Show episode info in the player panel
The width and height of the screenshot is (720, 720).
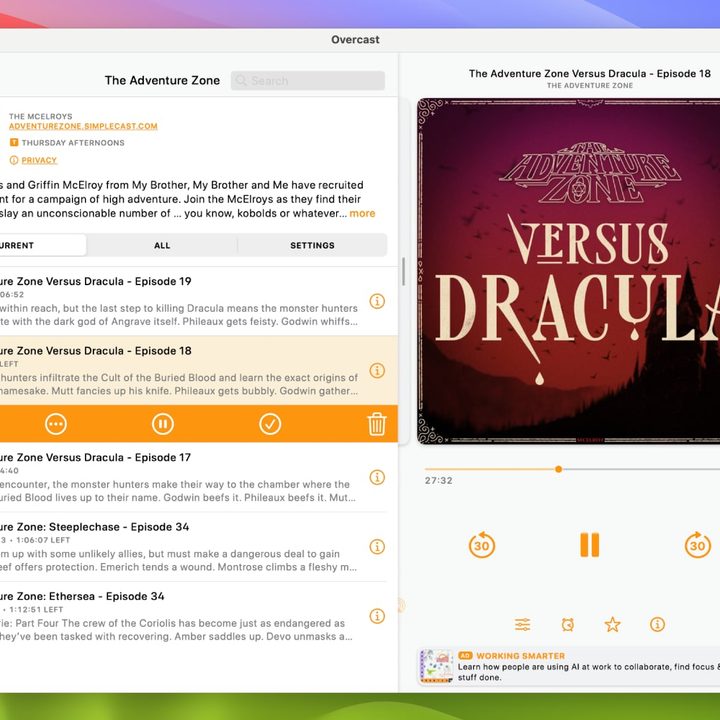tap(657, 624)
